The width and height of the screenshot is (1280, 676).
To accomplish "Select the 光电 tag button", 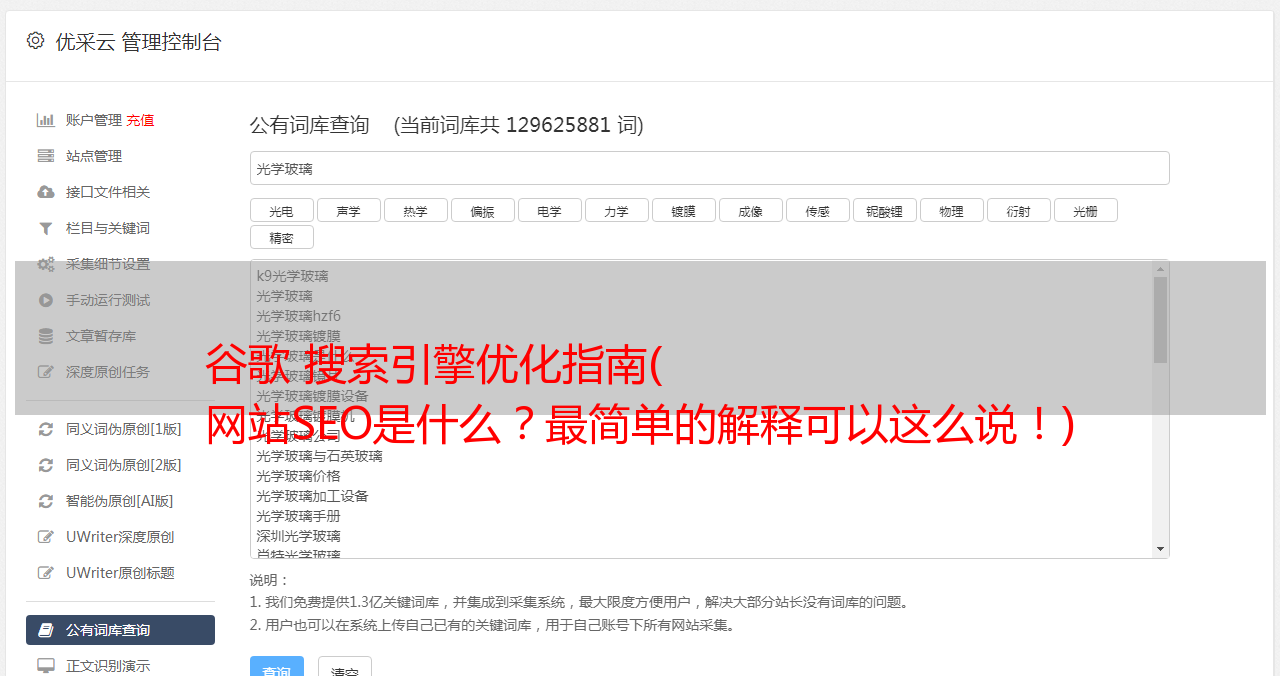I will (281, 210).
